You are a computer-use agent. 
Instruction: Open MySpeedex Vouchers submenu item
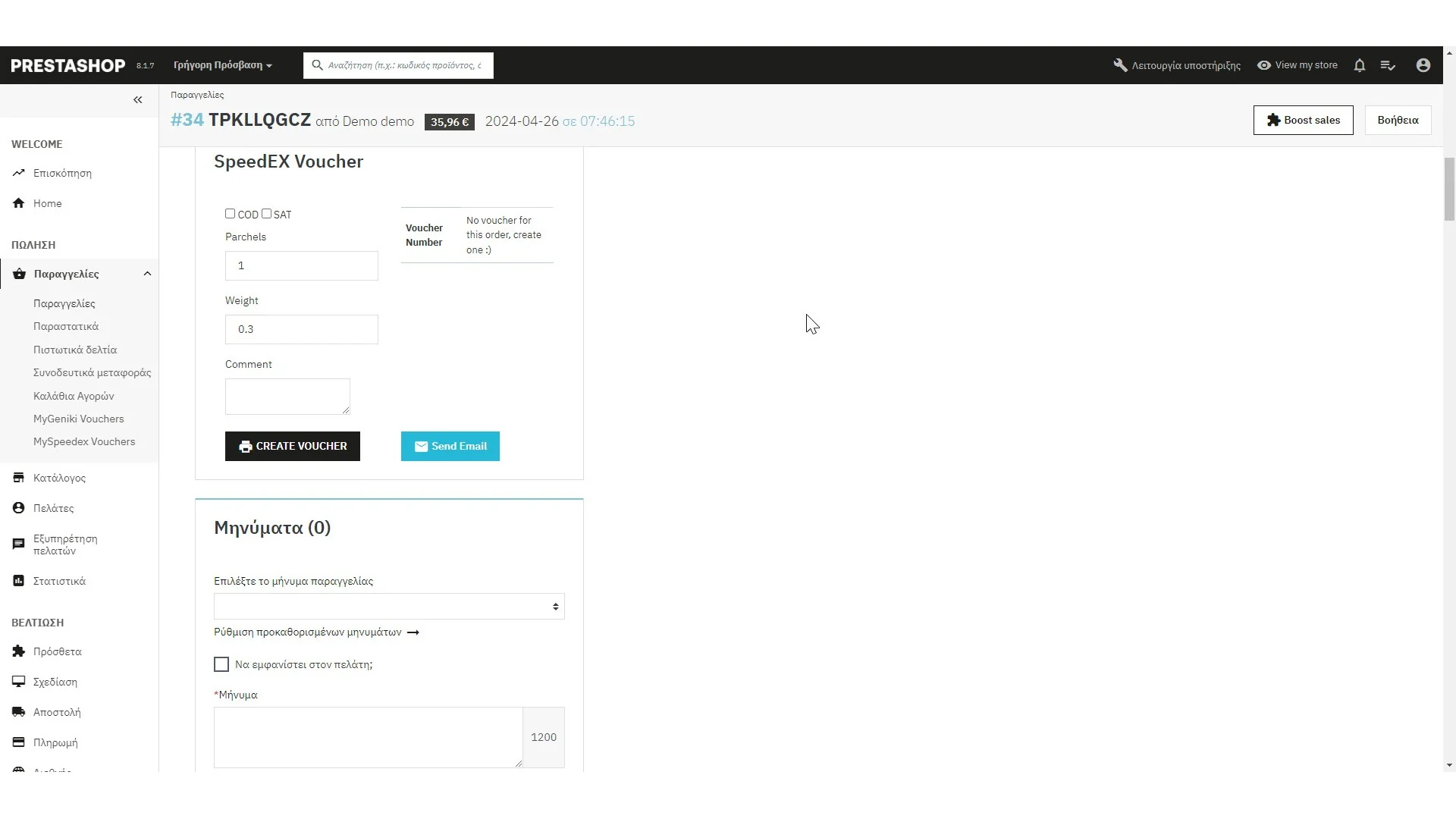(84, 441)
